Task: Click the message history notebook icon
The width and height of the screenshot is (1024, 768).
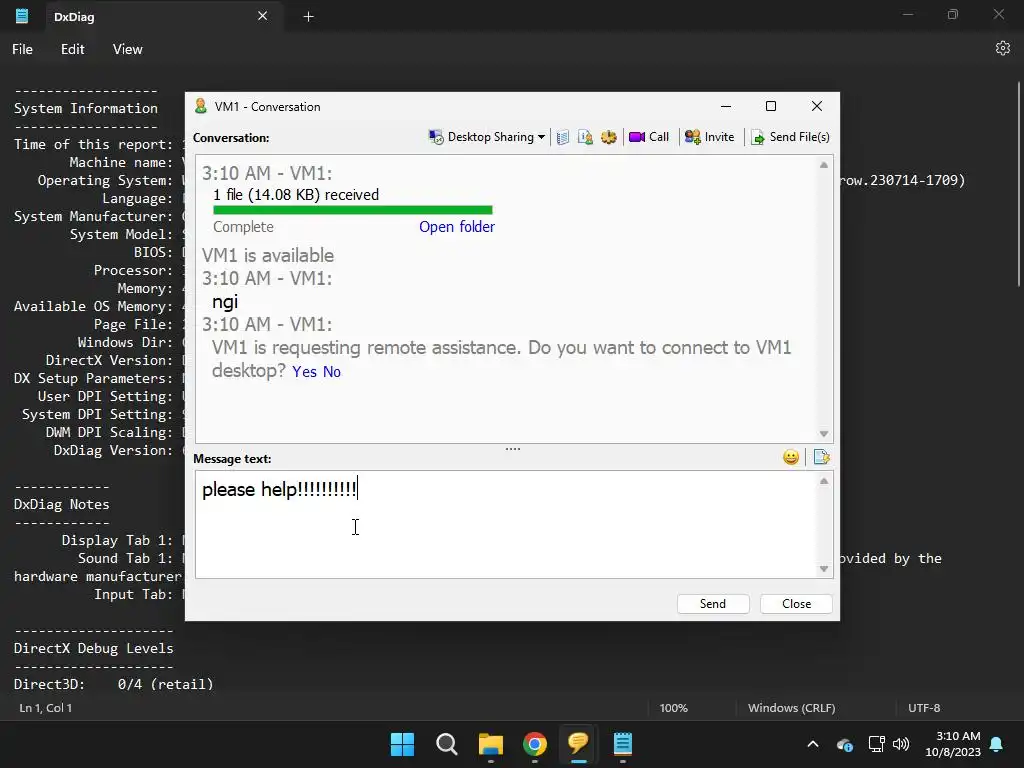Action: 563,137
